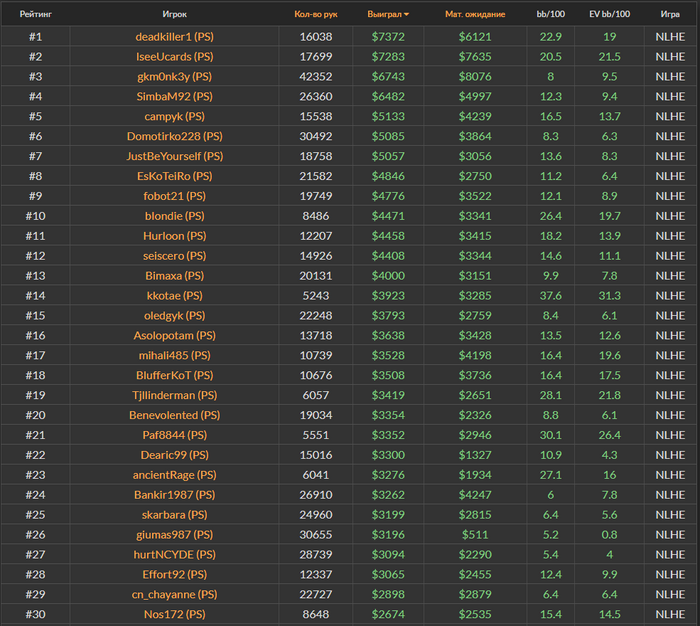Select player gkm0nk3y (PS)
The height and width of the screenshot is (626, 700).
pos(174,77)
